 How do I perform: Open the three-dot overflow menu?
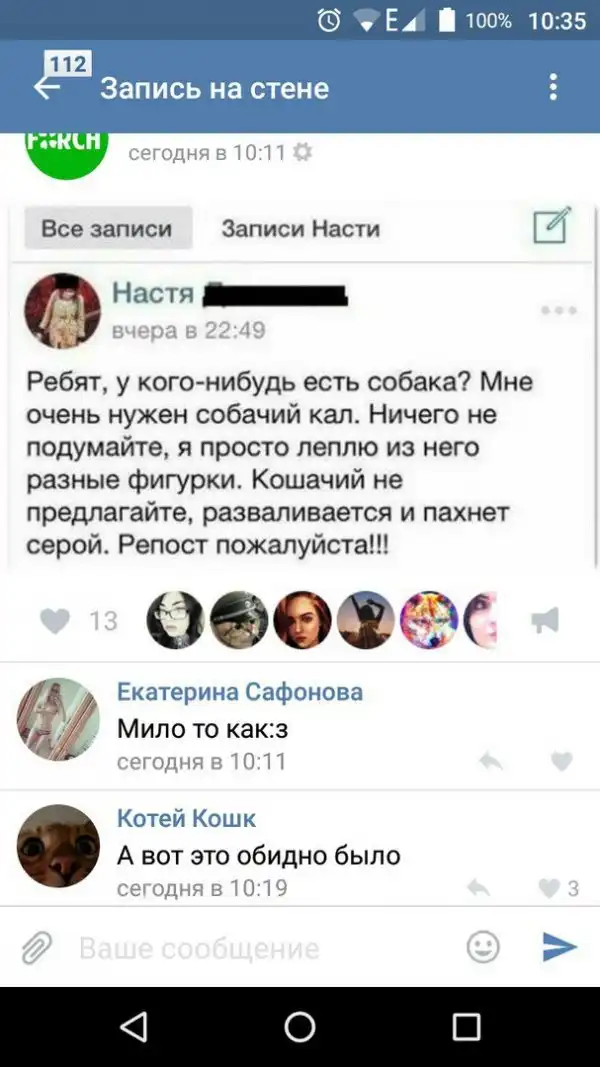coord(554,87)
